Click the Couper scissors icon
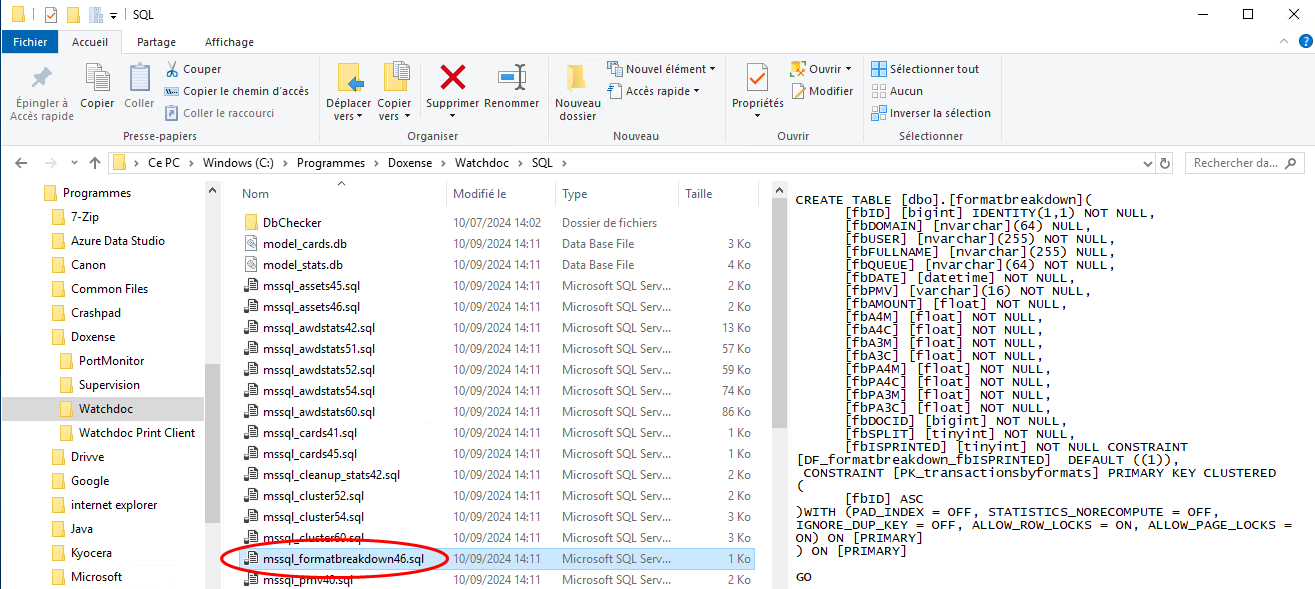Screen dimensions: 1315x589 click(172, 69)
